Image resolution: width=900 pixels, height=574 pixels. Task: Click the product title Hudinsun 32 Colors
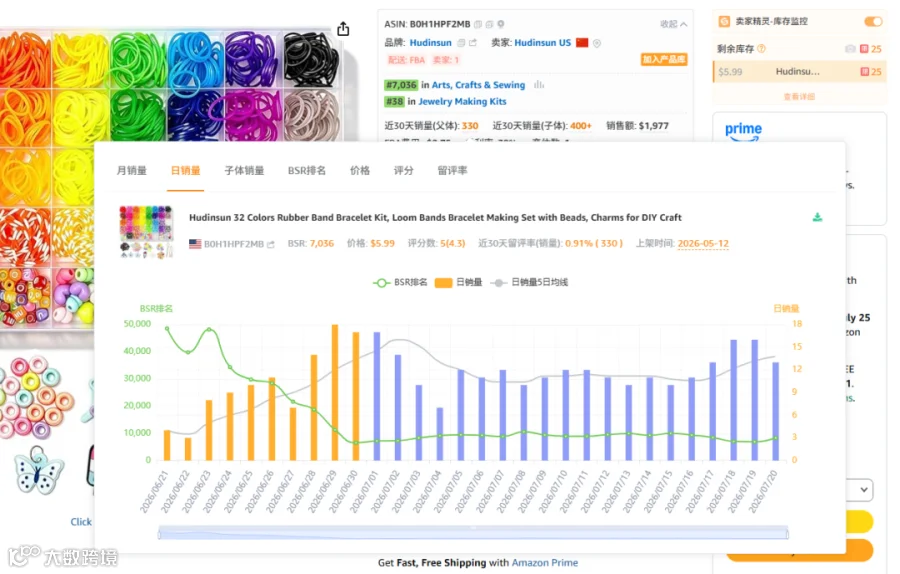[435, 218]
